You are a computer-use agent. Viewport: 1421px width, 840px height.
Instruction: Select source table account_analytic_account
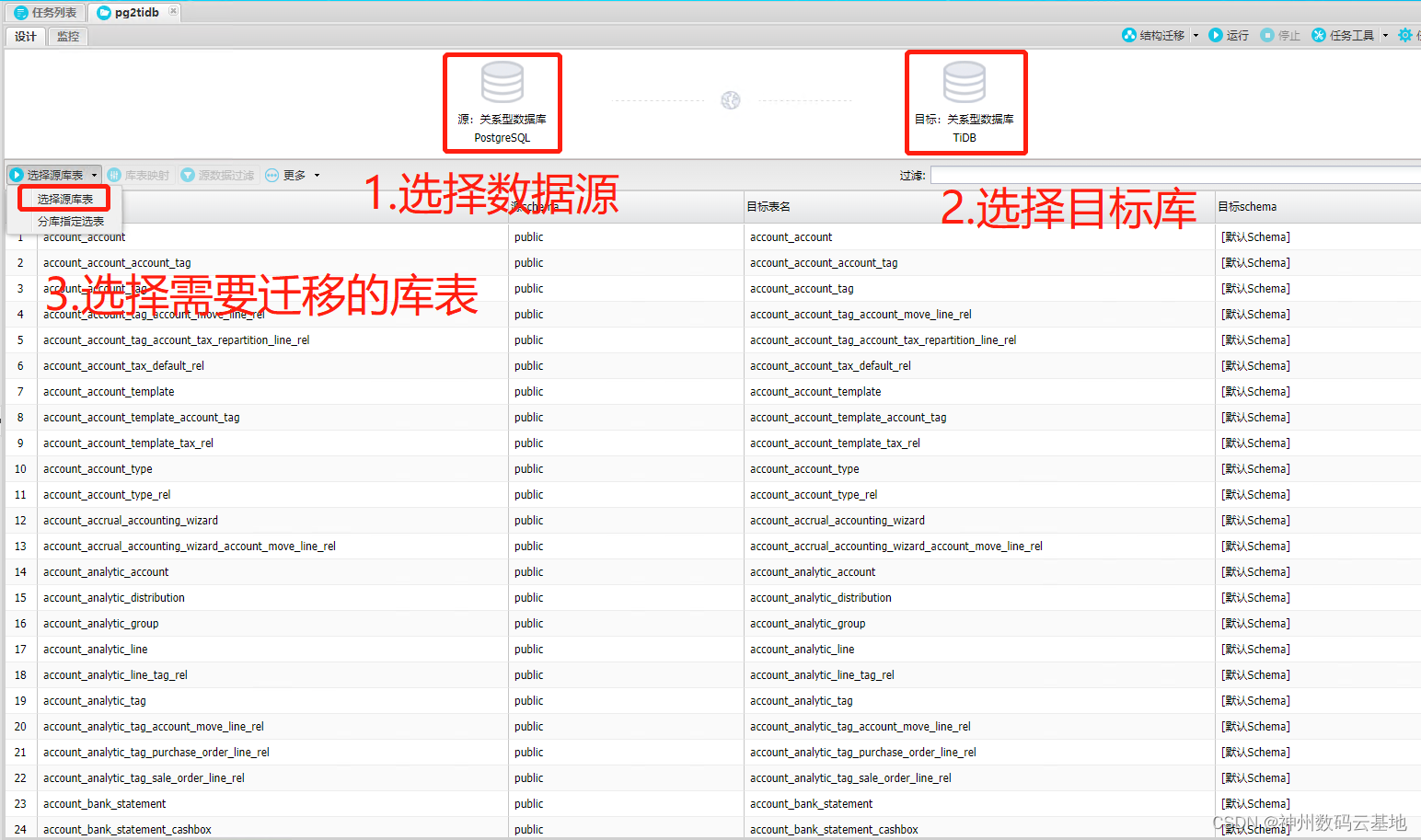tap(106, 572)
